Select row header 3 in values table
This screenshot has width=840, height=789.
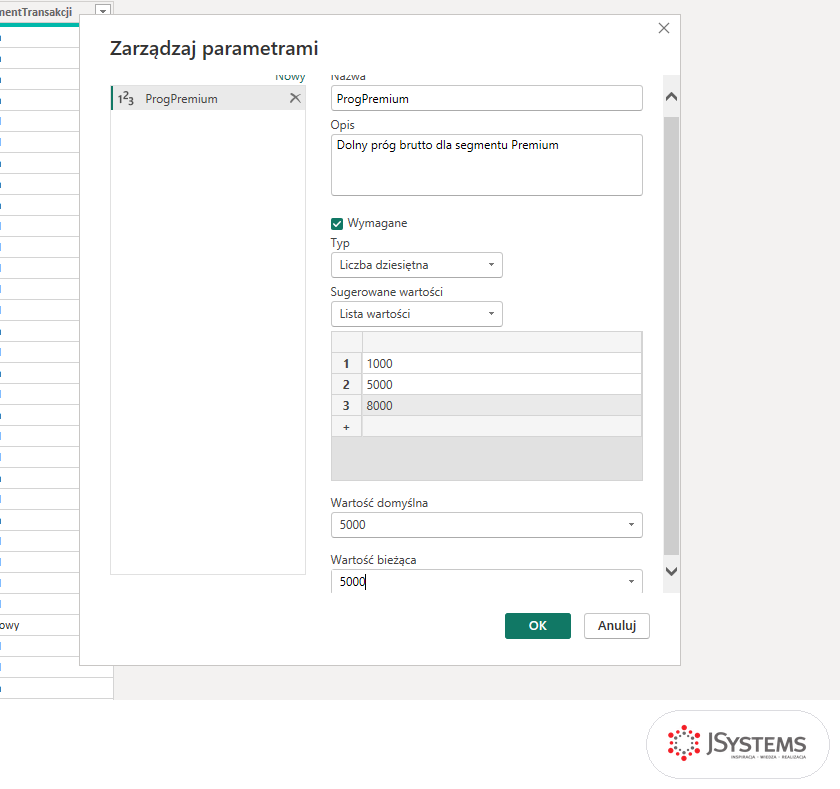pyautogui.click(x=346, y=405)
